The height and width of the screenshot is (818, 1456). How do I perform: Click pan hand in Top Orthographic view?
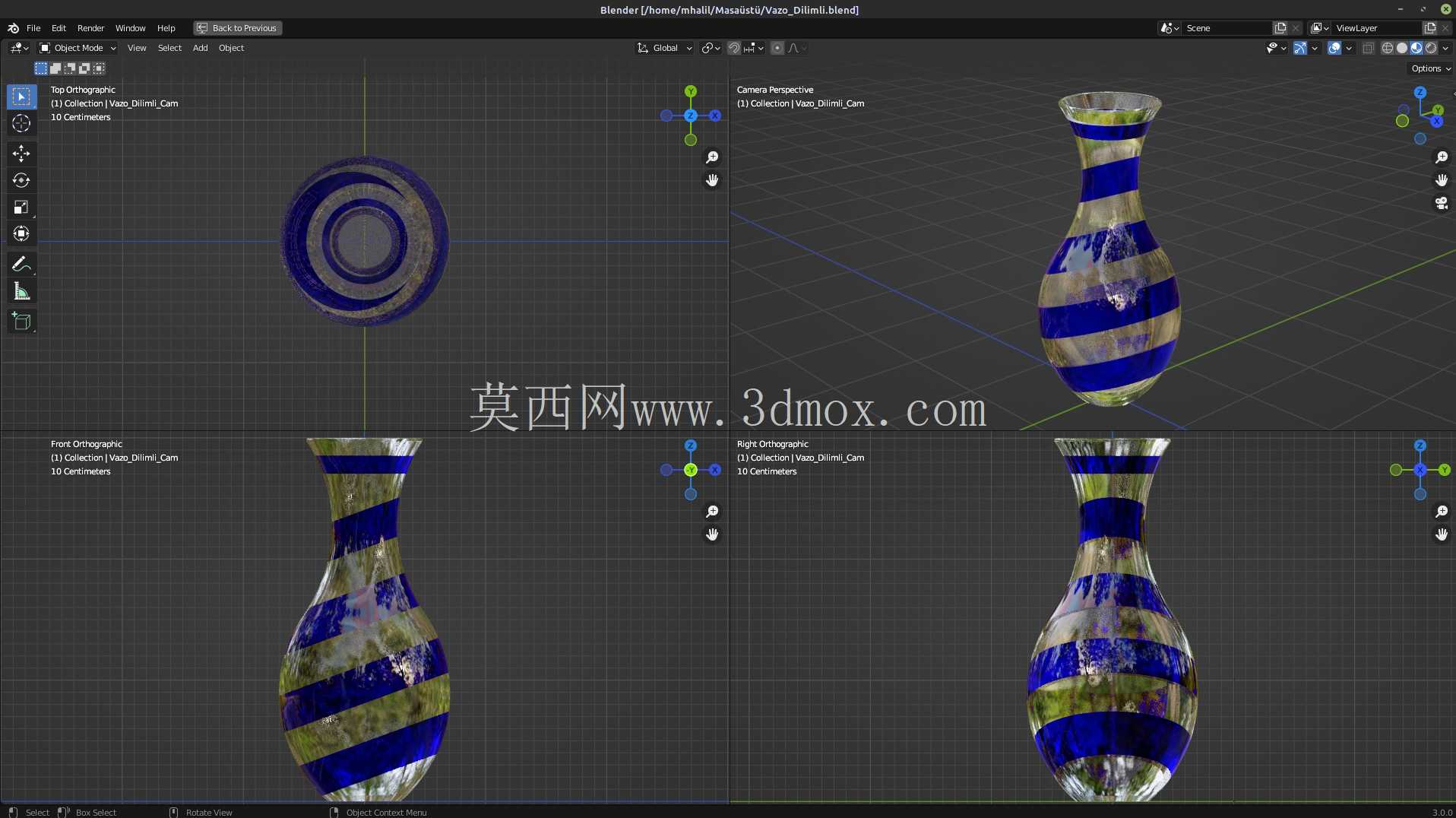click(712, 180)
